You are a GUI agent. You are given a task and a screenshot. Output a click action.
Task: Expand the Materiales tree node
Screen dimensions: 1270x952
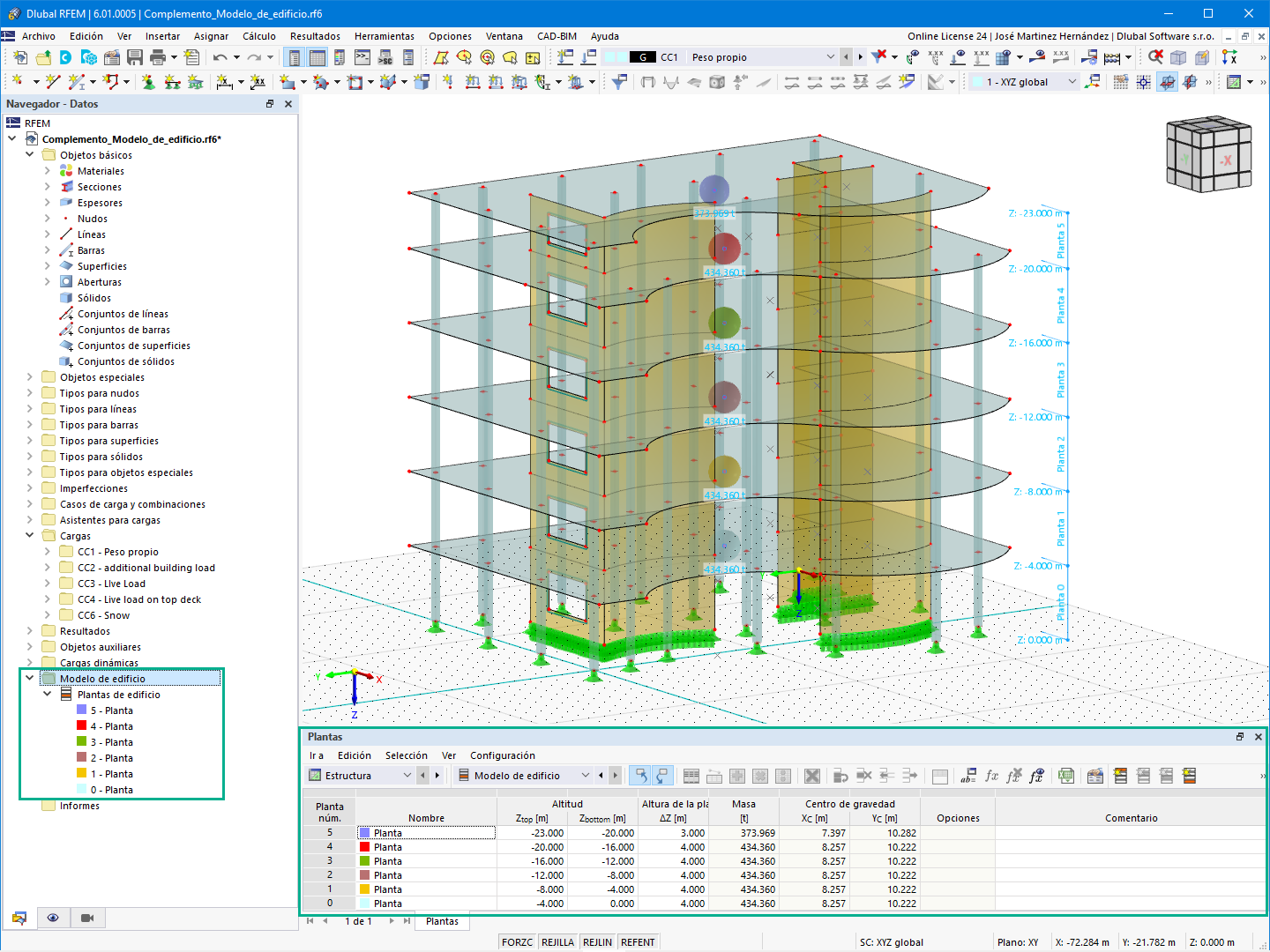tap(47, 171)
